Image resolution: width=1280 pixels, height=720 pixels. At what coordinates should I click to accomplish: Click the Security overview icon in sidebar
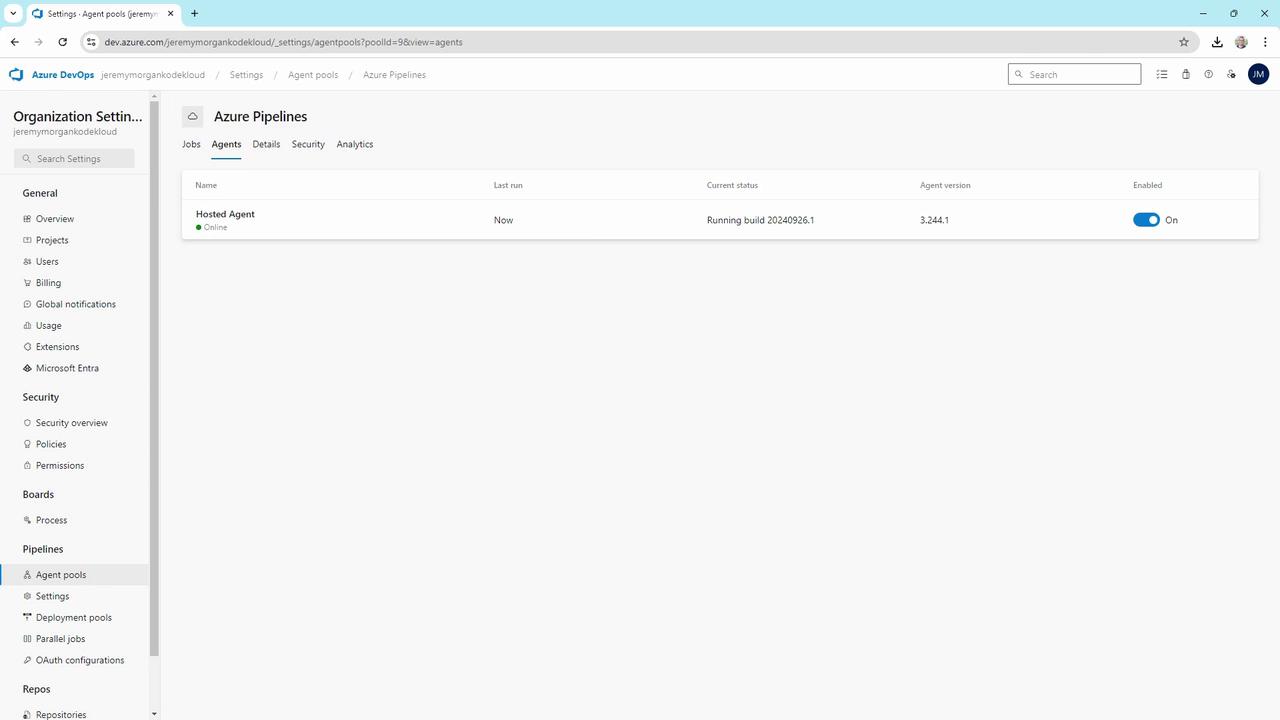tap(27, 423)
